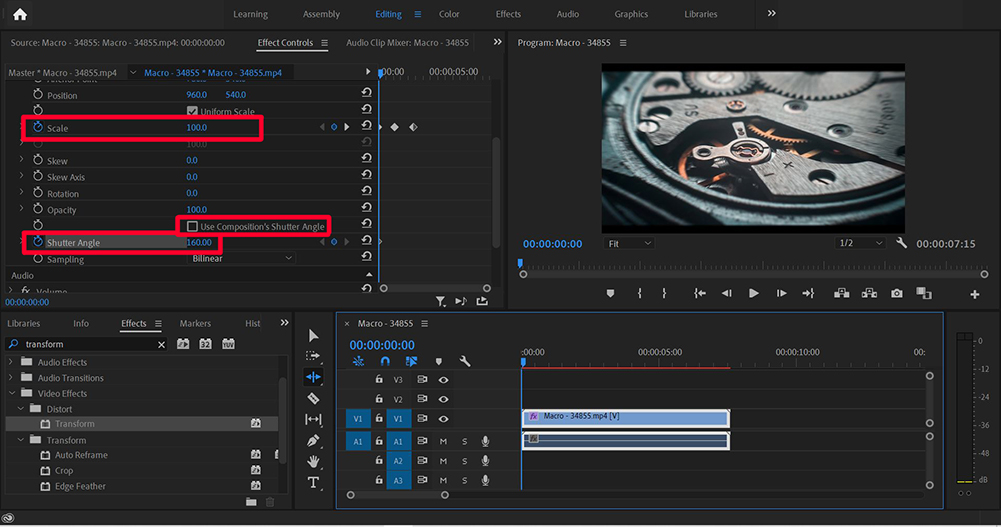Open the Audio Clip Mixer tab
Screen dimensions: 1001x527
click(x=407, y=43)
